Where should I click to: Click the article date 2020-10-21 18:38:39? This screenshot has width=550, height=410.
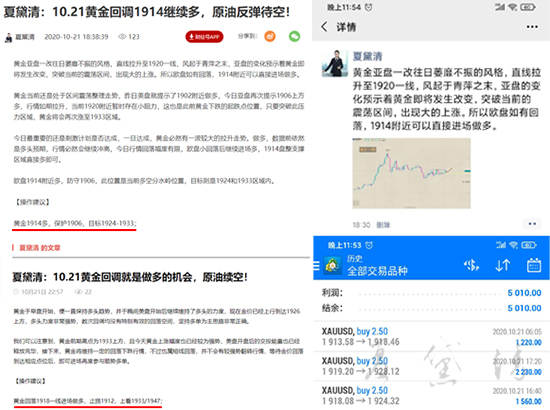(x=76, y=36)
